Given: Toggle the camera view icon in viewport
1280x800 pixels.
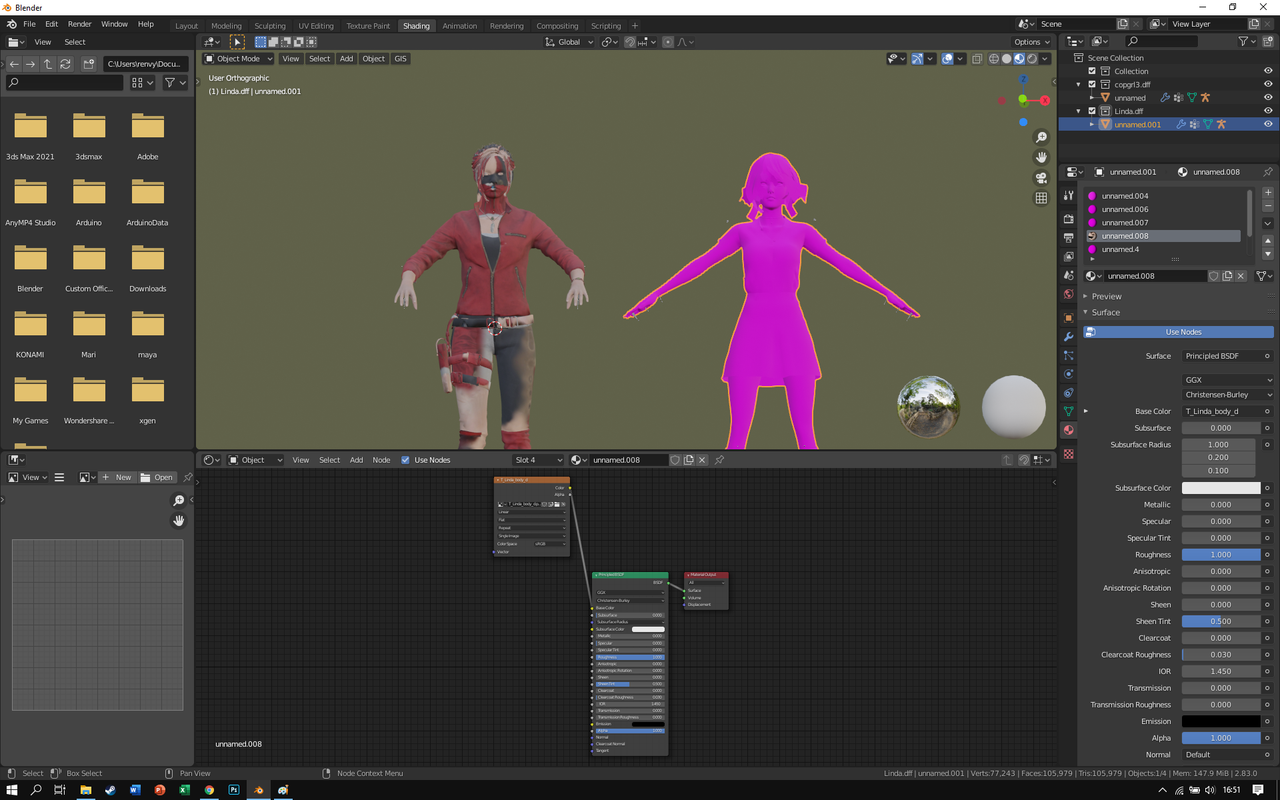Looking at the screenshot, I should tap(1041, 178).
